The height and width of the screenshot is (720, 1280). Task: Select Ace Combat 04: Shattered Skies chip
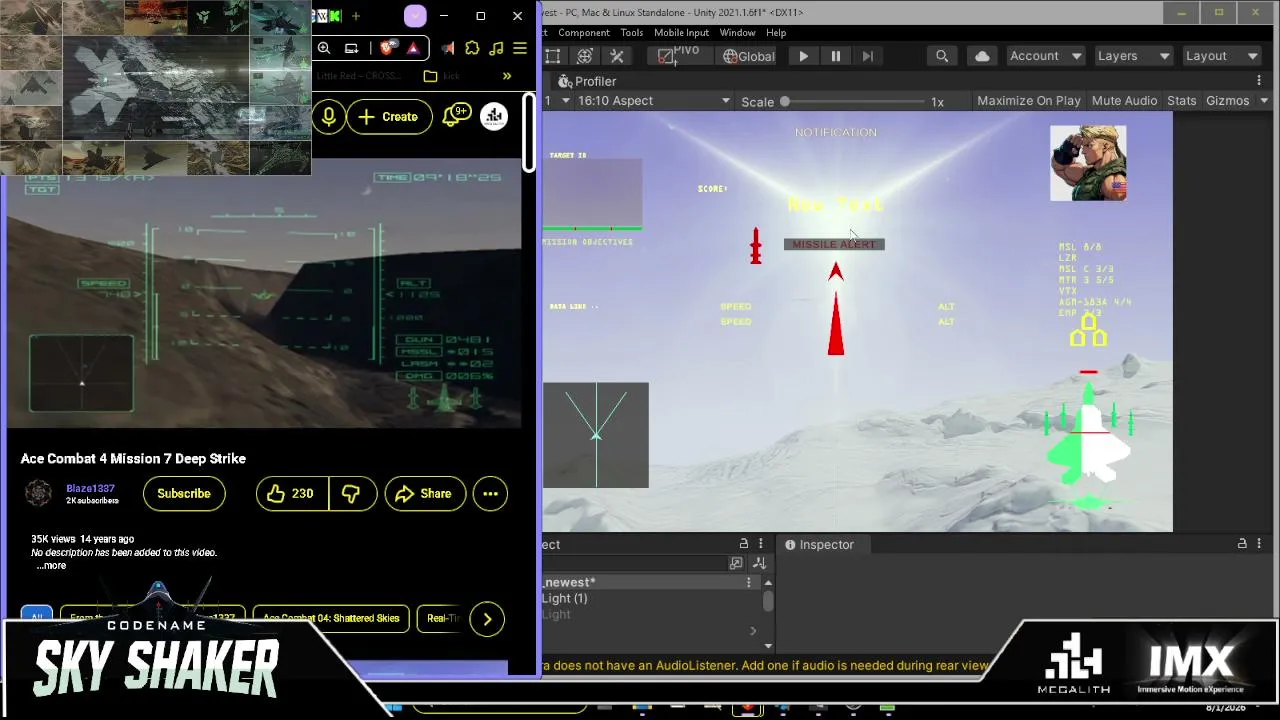(x=331, y=618)
